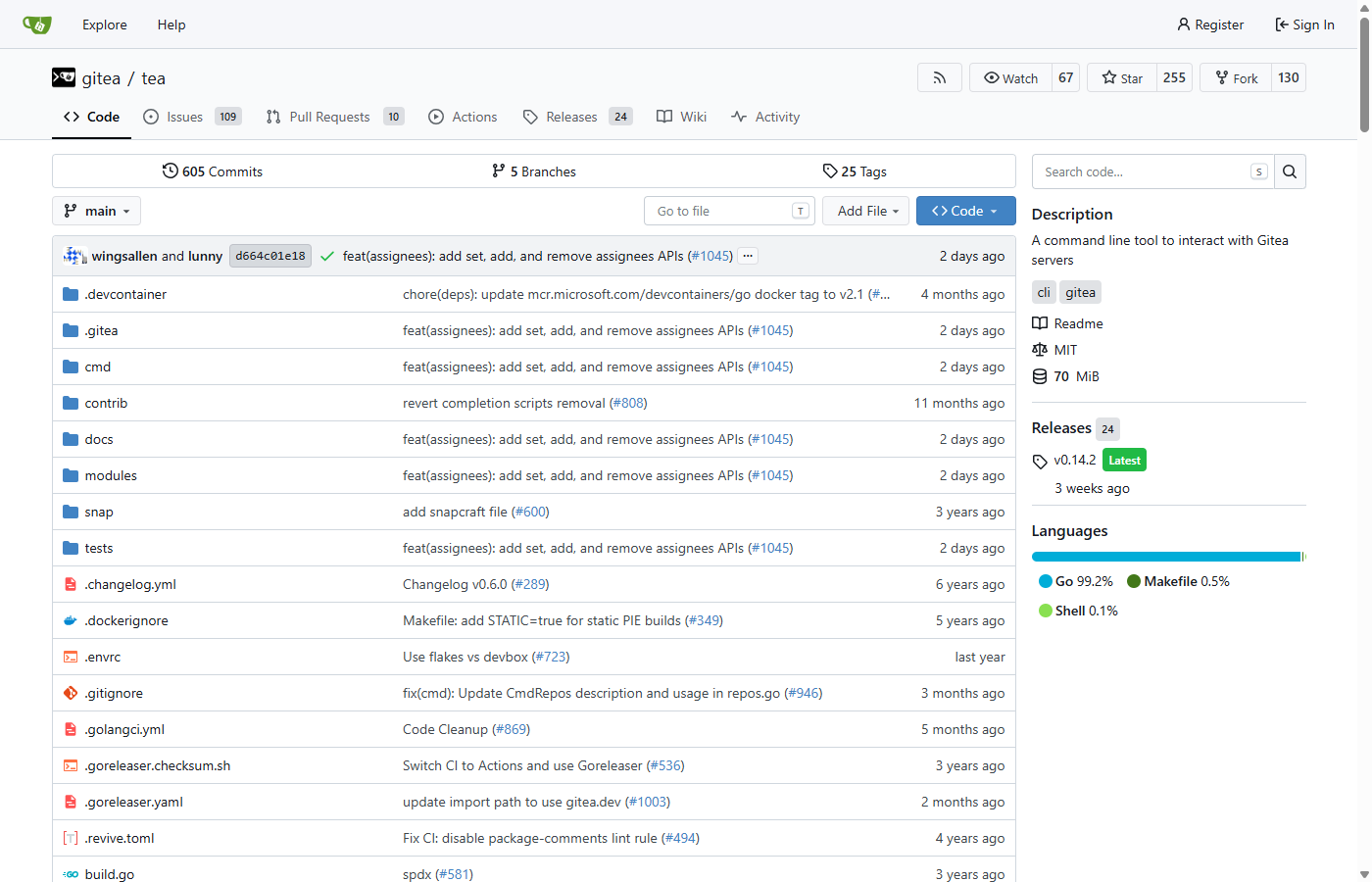Screen dimensions: 1372x882
Task: Open the Explore menu item
Action: click(x=105, y=24)
